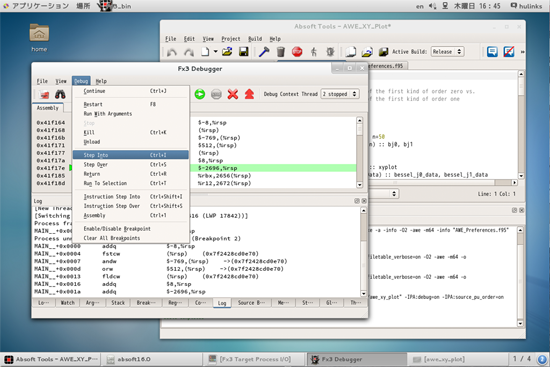550x367 pixels.
Task: Create a new file with the blank page icon
Action: pyautogui.click(x=205, y=52)
